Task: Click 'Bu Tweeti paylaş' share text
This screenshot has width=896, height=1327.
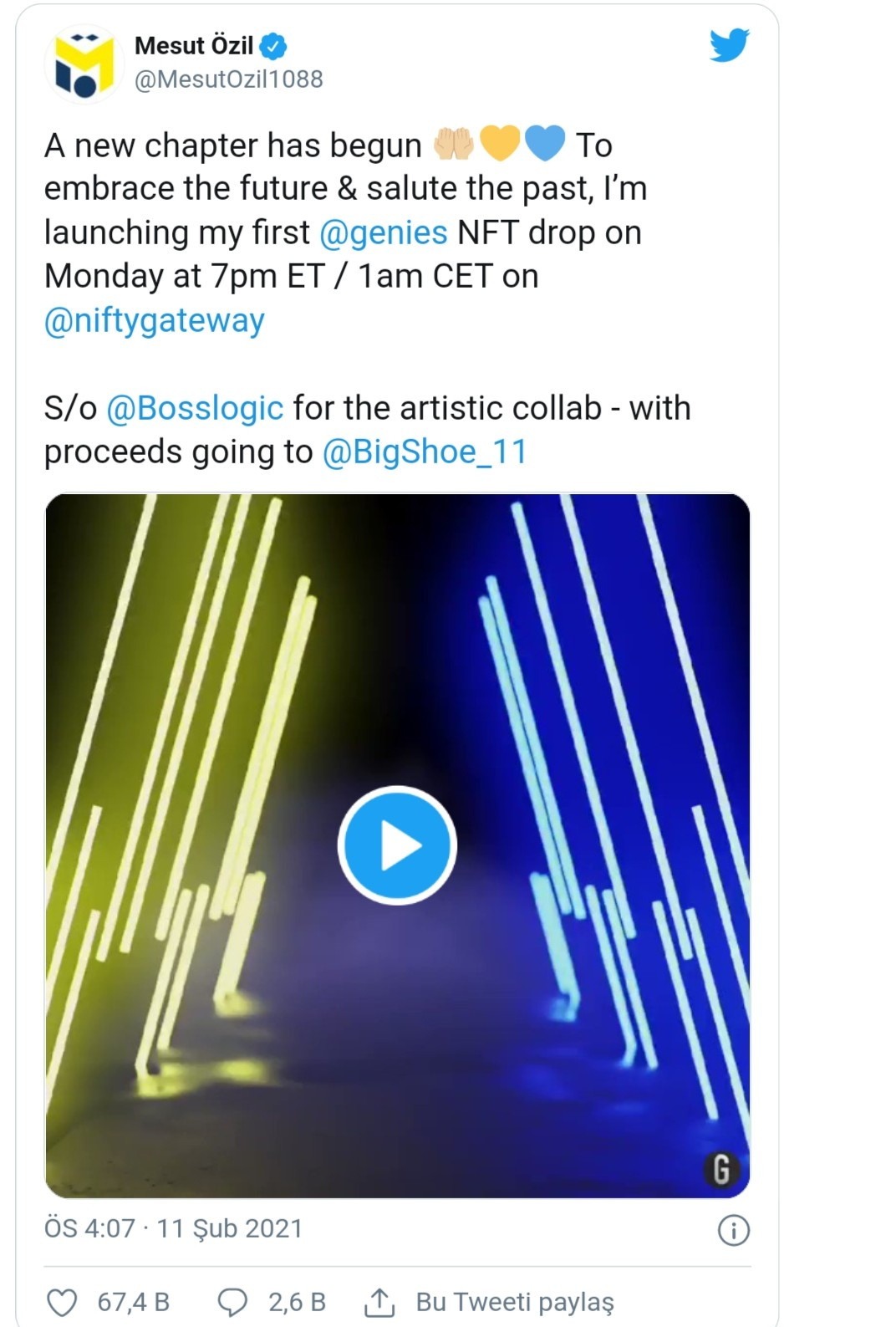Action: [x=515, y=1302]
